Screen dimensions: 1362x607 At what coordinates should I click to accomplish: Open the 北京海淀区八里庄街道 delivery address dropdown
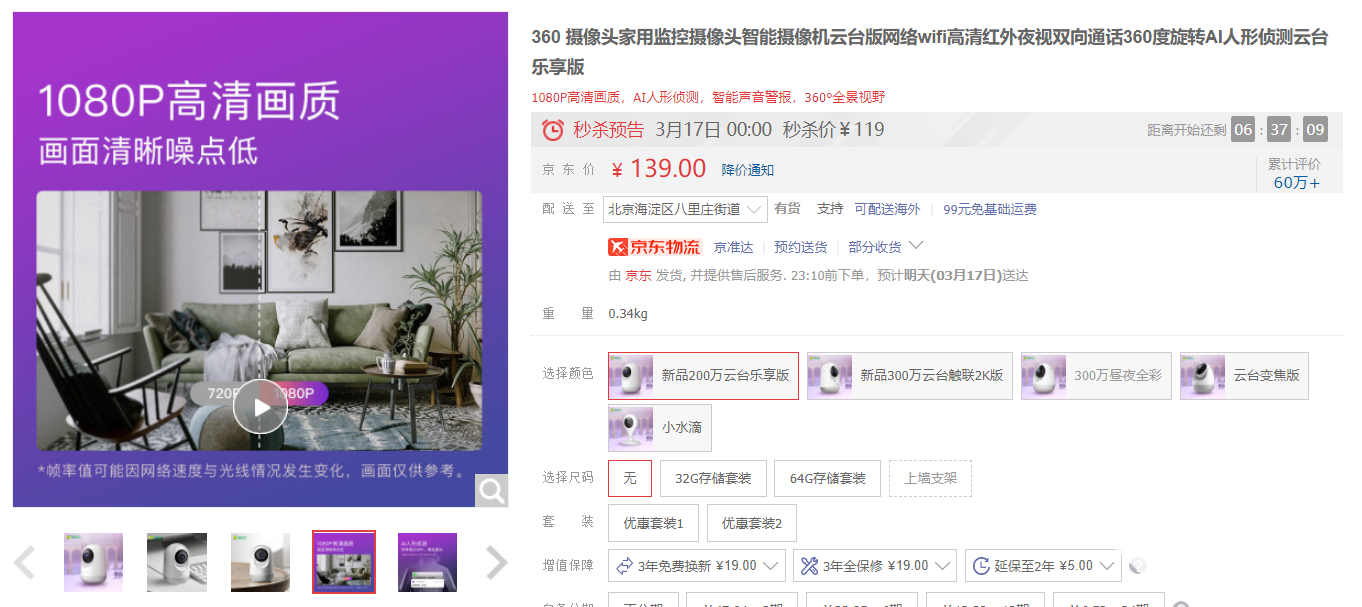685,209
